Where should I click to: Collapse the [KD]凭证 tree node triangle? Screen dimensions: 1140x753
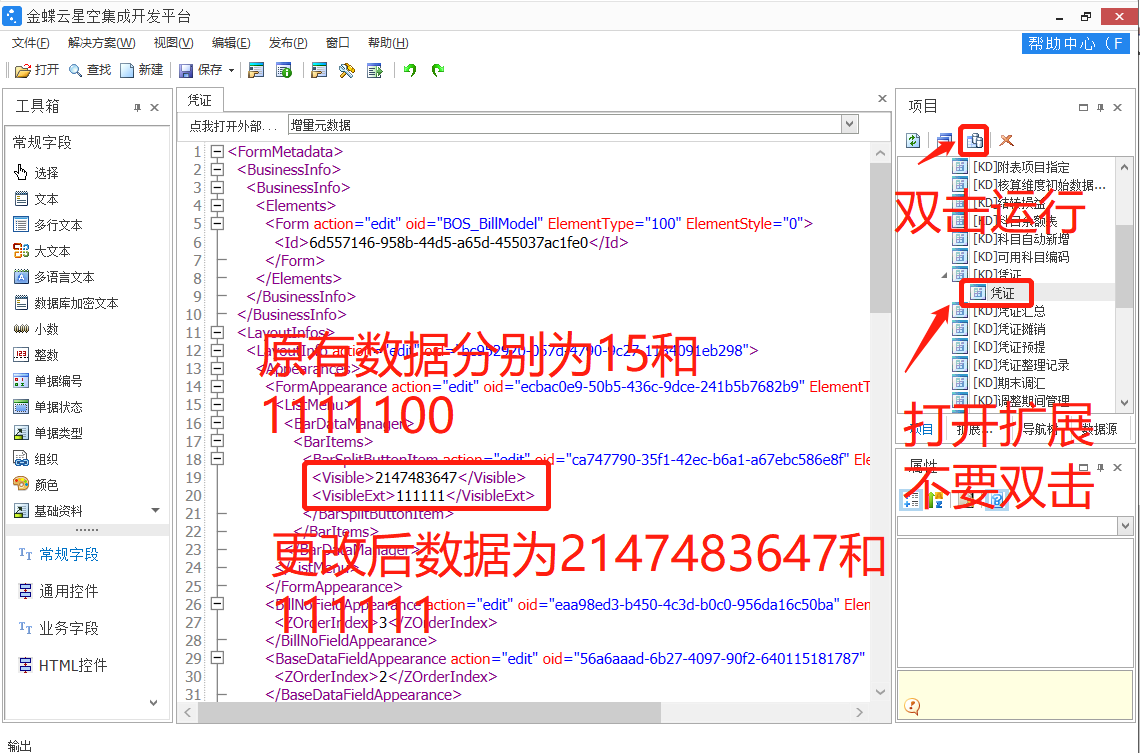pyautogui.click(x=944, y=275)
